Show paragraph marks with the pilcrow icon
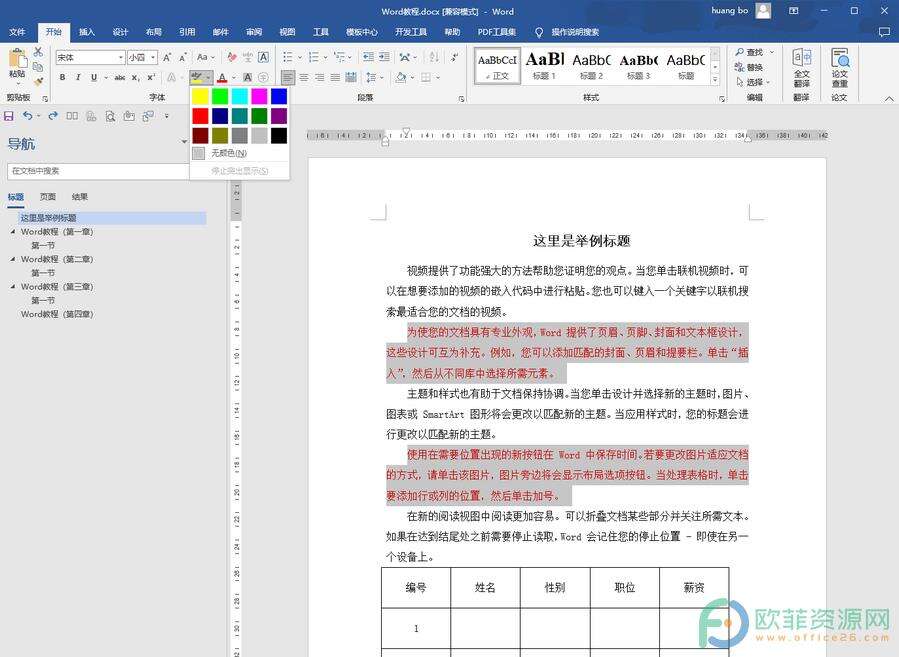This screenshot has height=657, width=899. 454,57
